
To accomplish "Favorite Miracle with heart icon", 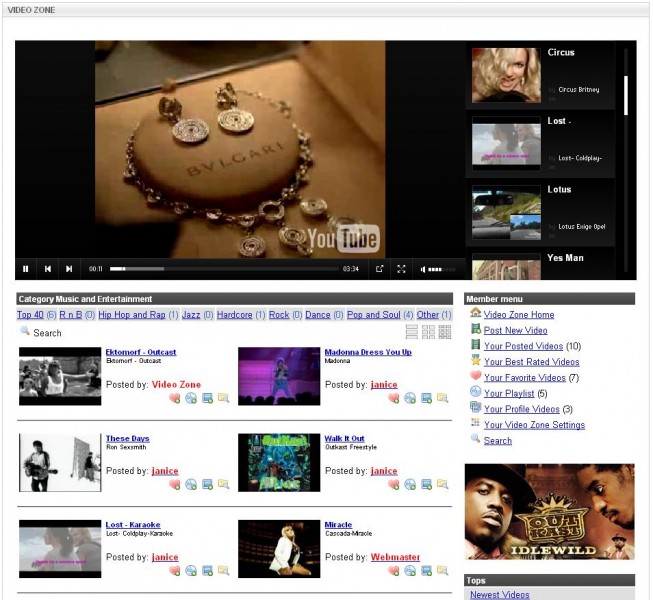I will (394, 570).
